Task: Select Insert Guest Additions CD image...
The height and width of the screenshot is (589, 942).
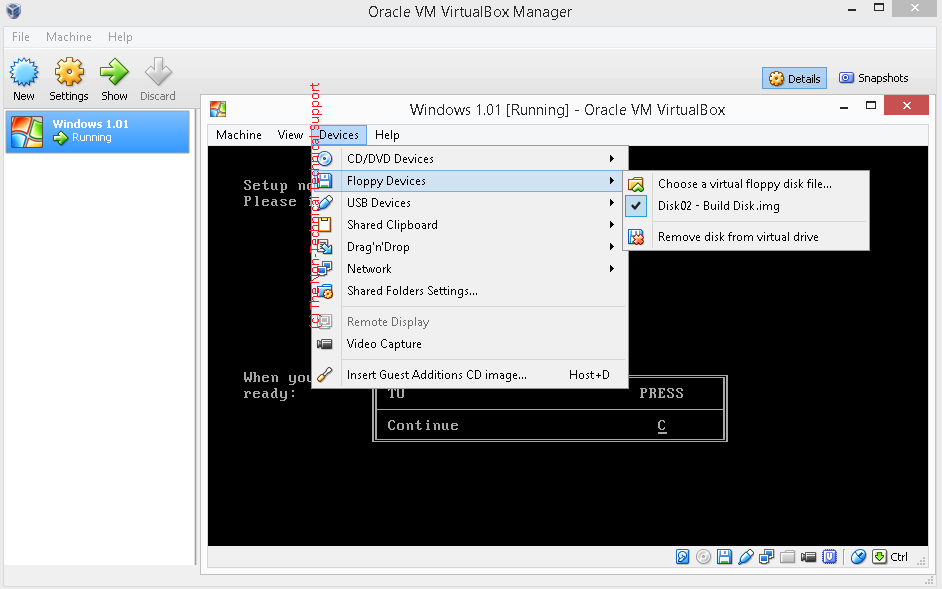Action: coord(470,374)
